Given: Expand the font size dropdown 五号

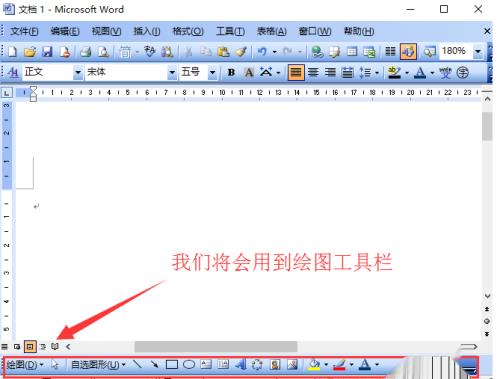Looking at the screenshot, I should (x=212, y=72).
